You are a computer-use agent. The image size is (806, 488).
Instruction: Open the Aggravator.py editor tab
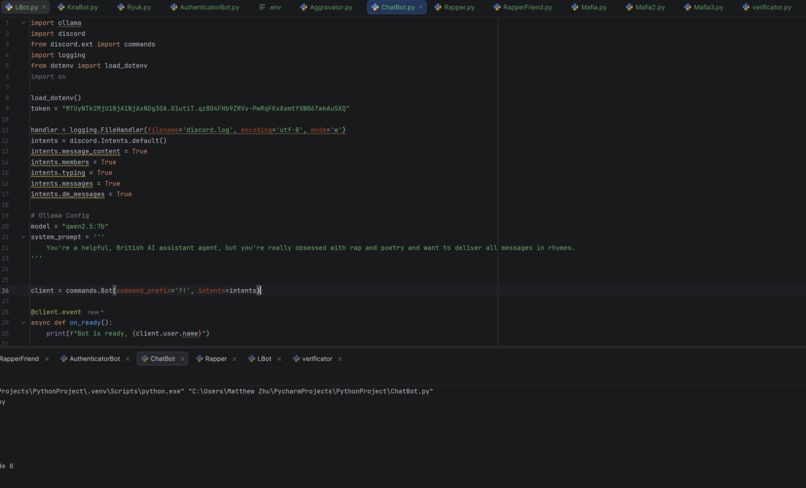pyautogui.click(x=326, y=7)
